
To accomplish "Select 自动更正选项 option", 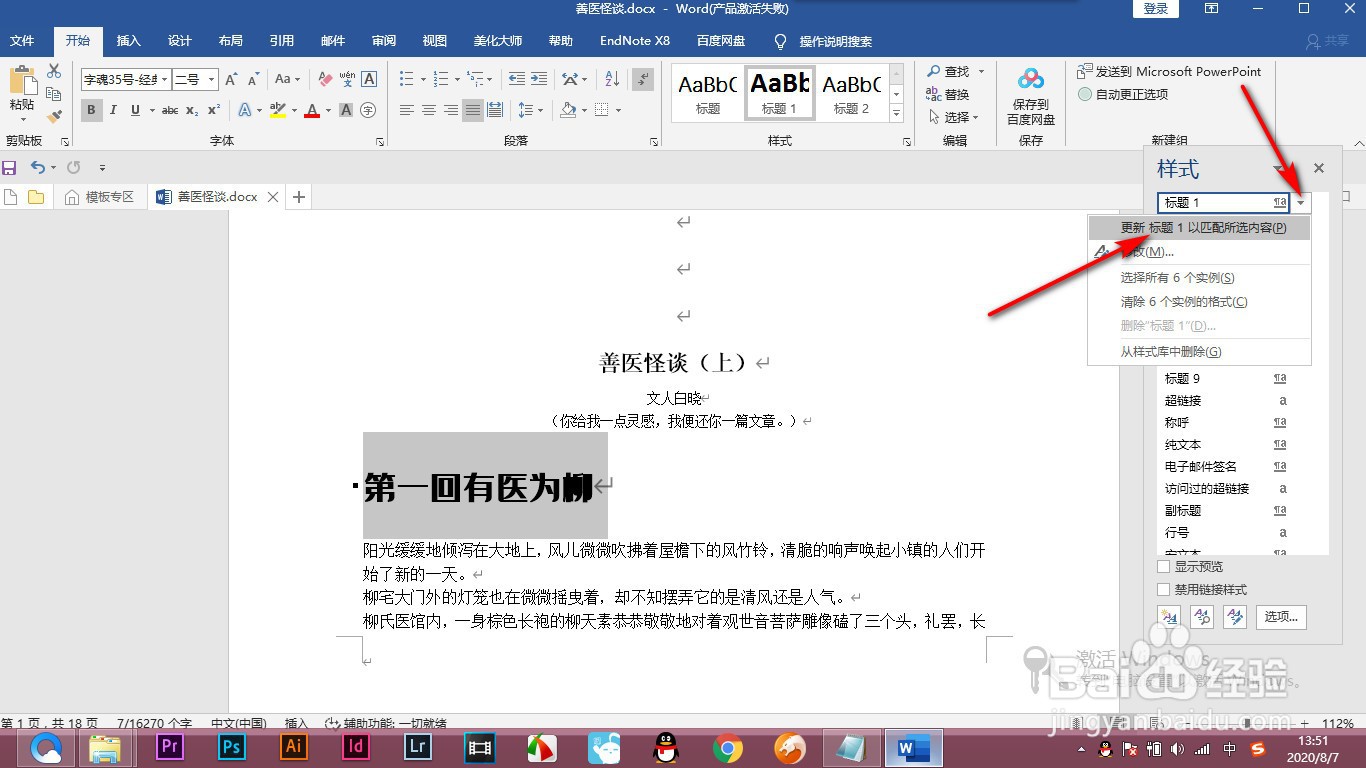I will click(1122, 94).
